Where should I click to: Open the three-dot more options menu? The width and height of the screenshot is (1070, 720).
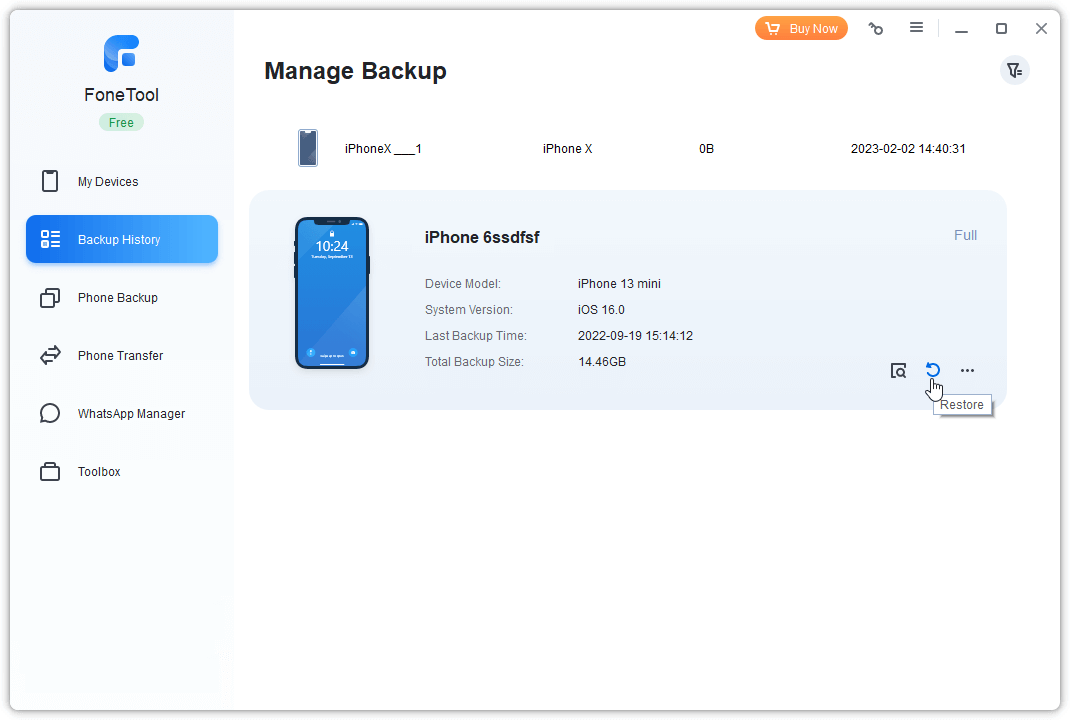967,371
